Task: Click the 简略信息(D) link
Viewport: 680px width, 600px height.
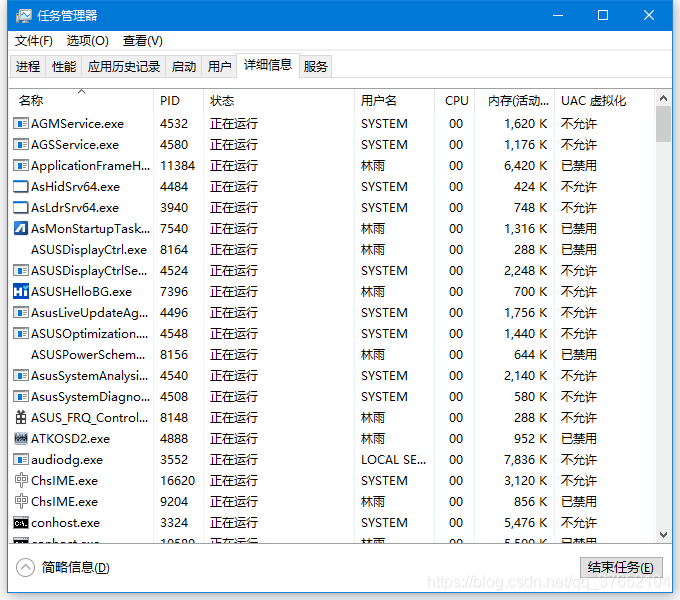Action: (x=75, y=567)
